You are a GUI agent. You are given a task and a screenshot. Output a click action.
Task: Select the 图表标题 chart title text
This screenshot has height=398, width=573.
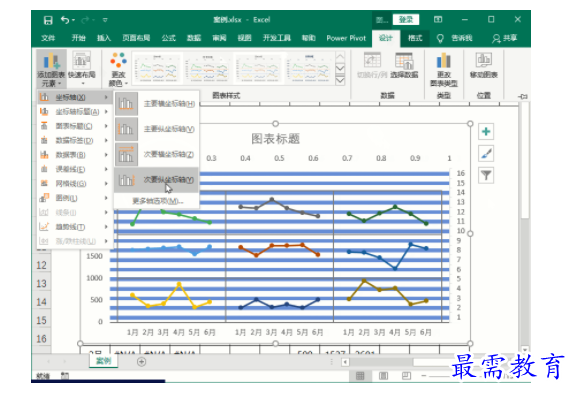click(x=276, y=139)
